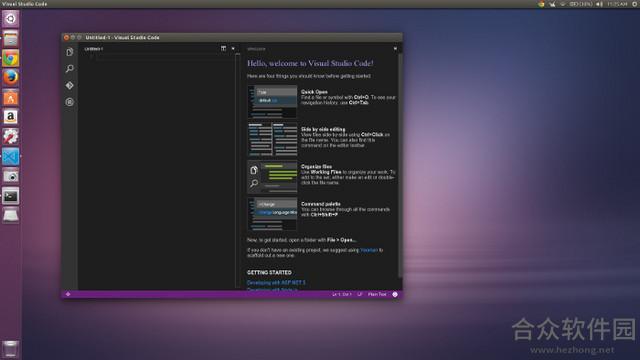
Task: Click the Command palette thumbnail
Action: [x=272, y=214]
